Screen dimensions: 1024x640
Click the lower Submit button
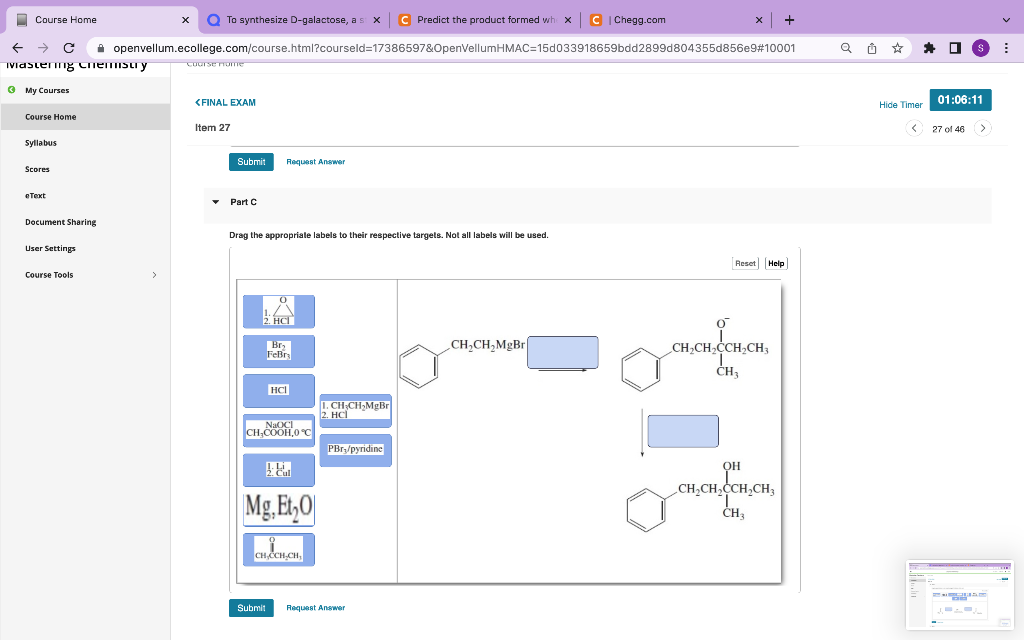coord(251,608)
